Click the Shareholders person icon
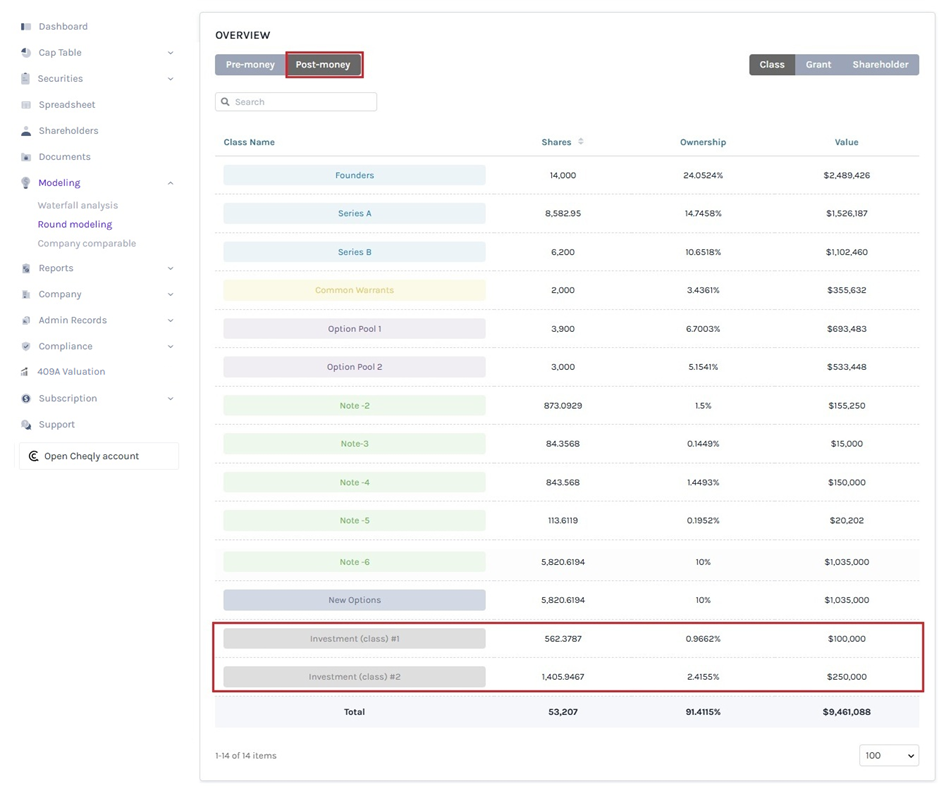 (x=26, y=131)
